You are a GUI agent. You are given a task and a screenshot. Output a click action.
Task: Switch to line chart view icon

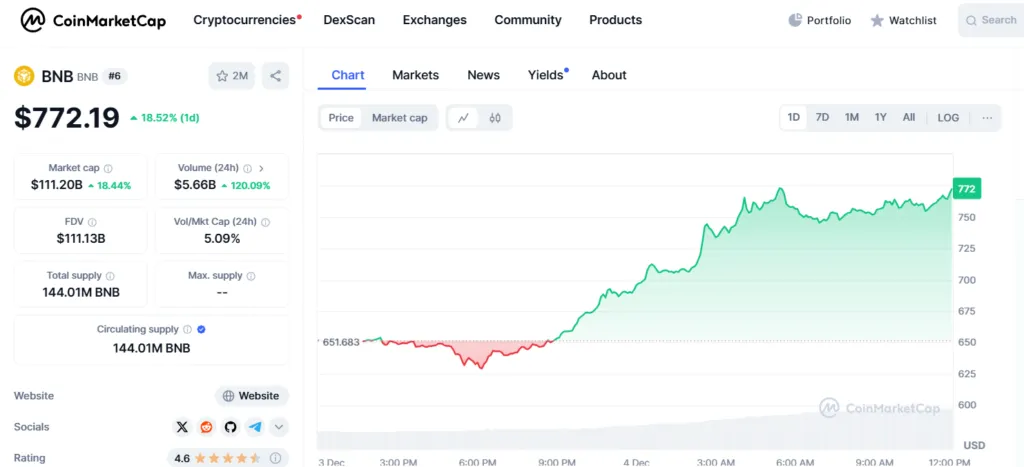tap(464, 118)
